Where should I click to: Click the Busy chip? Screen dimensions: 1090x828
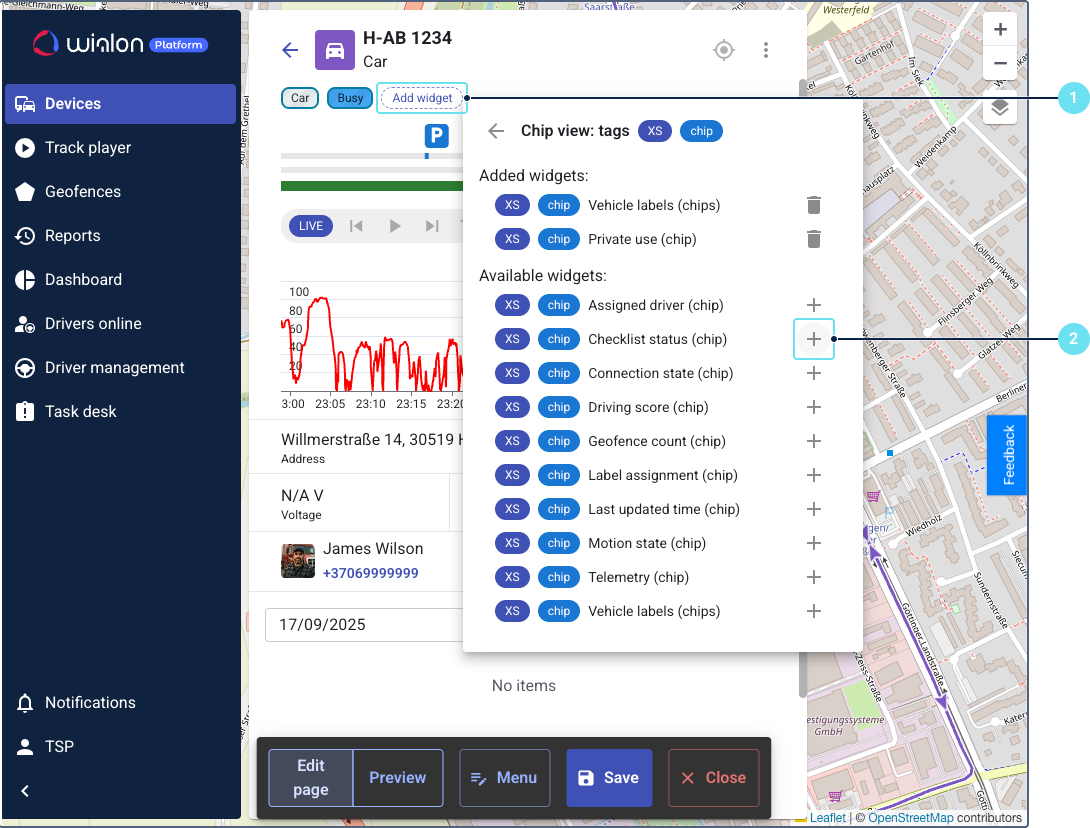[350, 98]
